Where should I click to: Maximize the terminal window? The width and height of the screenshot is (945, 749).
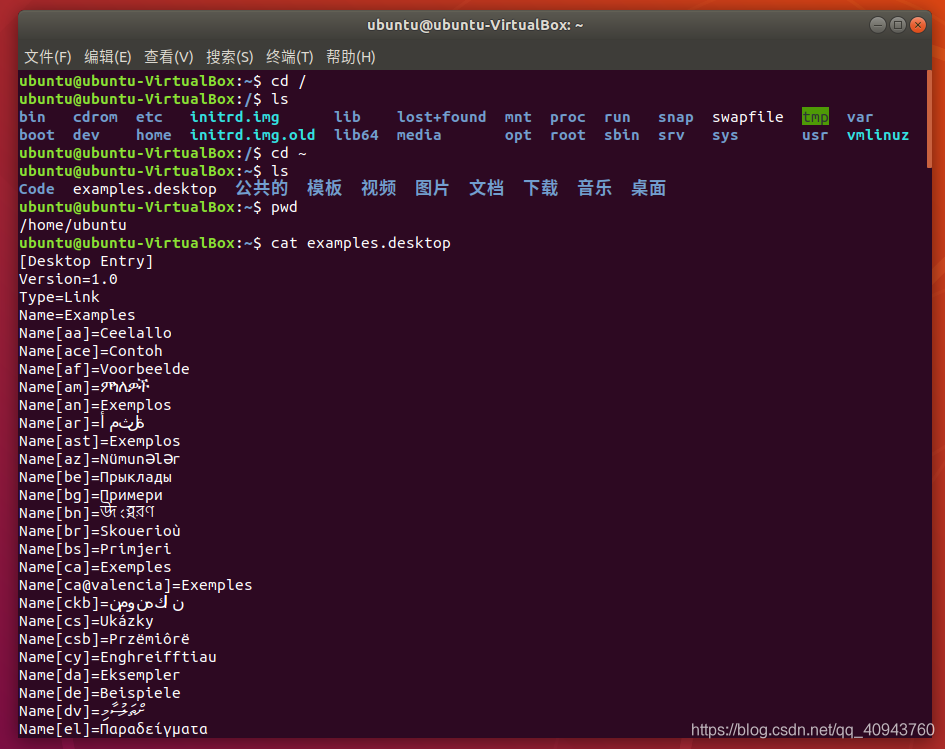(898, 25)
